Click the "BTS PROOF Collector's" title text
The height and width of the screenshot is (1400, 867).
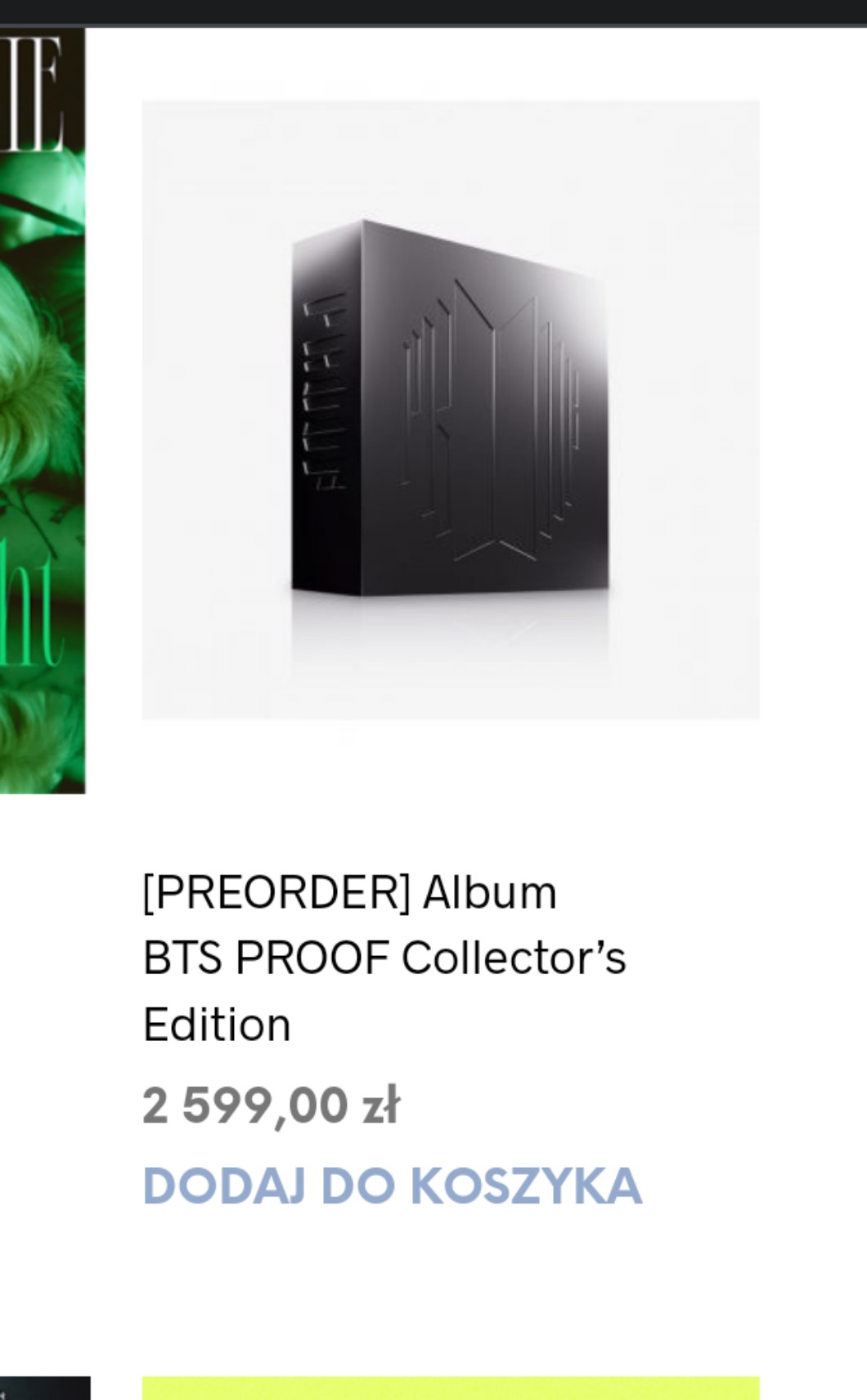(x=384, y=958)
